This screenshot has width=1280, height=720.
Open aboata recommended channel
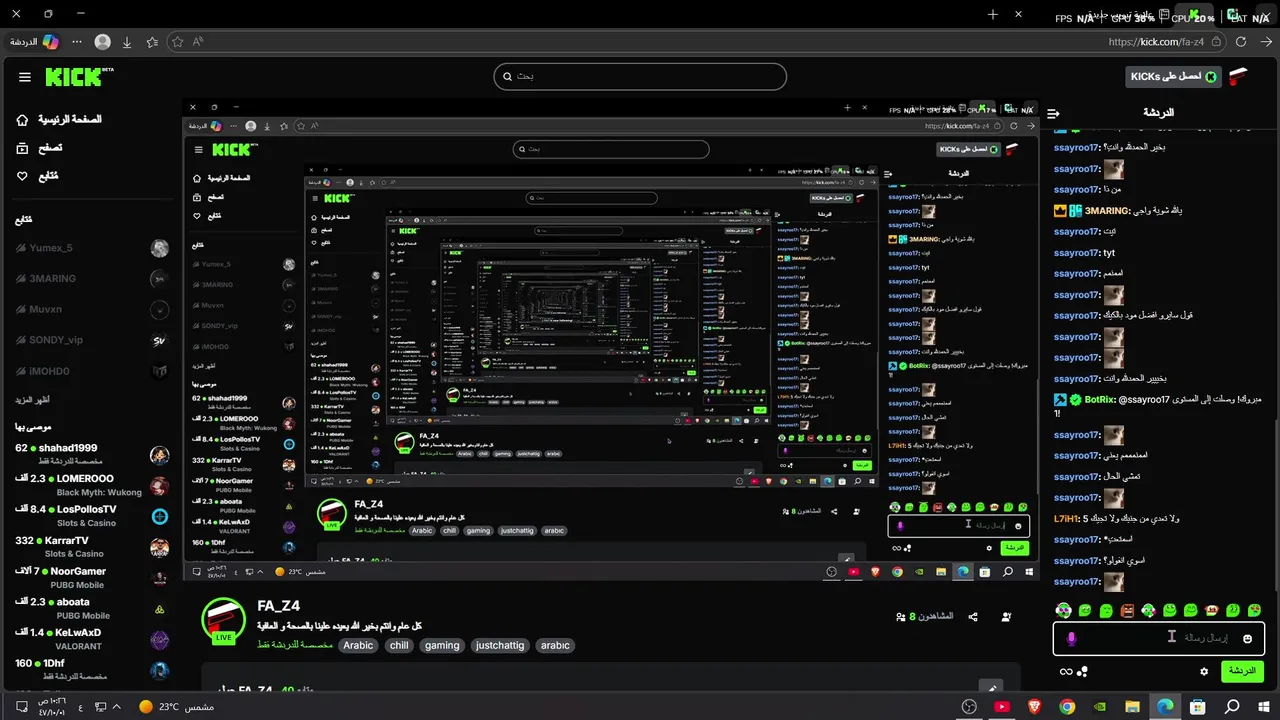[x=92, y=608]
